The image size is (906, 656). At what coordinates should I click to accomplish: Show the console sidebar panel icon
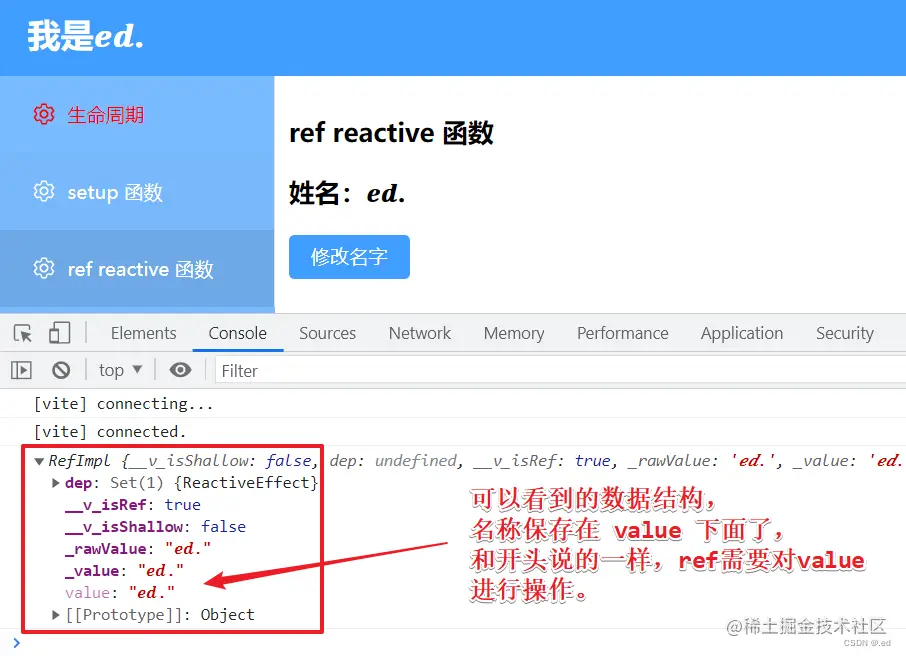pyautogui.click(x=21, y=370)
